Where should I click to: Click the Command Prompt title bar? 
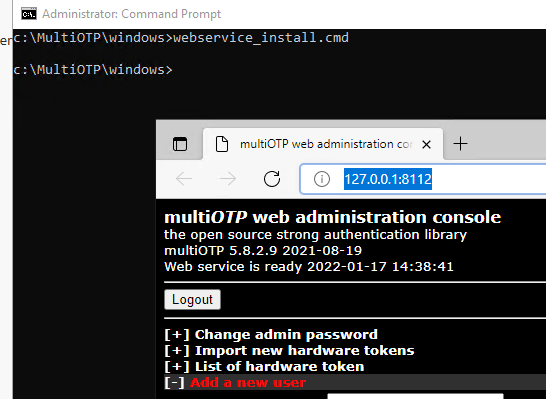click(x=279, y=14)
